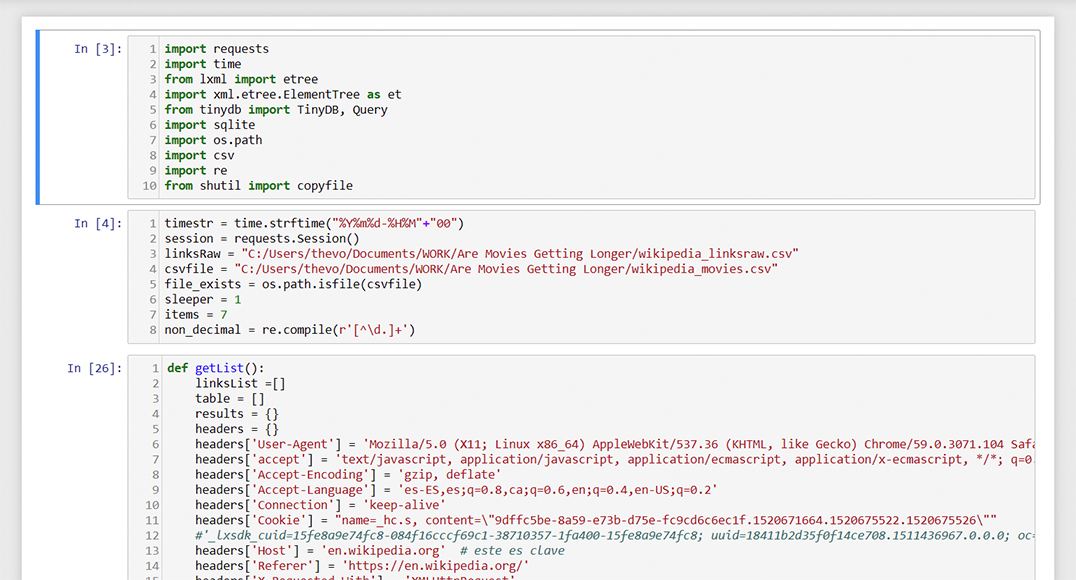Click the 'import sqlite' line
The image size is (1076, 580).
[x=210, y=125]
